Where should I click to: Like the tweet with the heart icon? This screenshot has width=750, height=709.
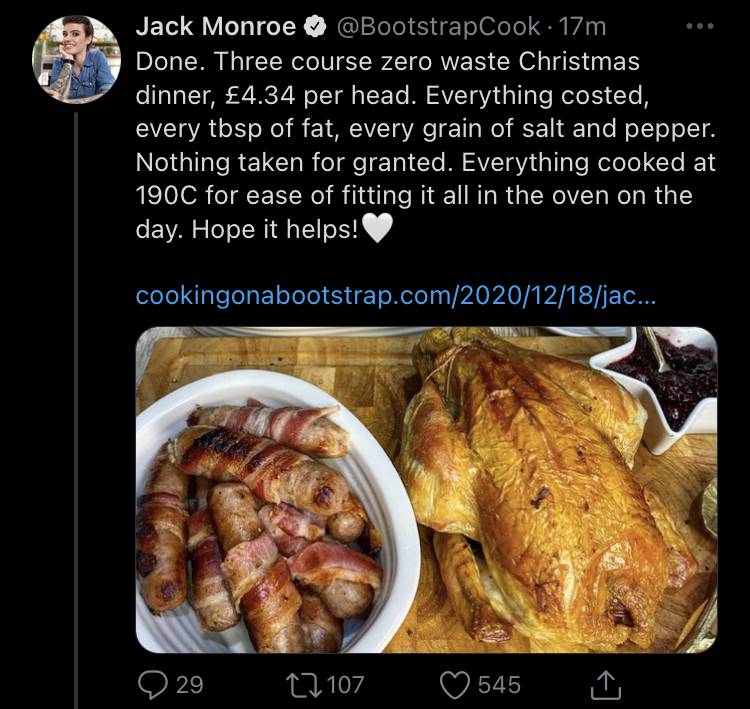(454, 685)
